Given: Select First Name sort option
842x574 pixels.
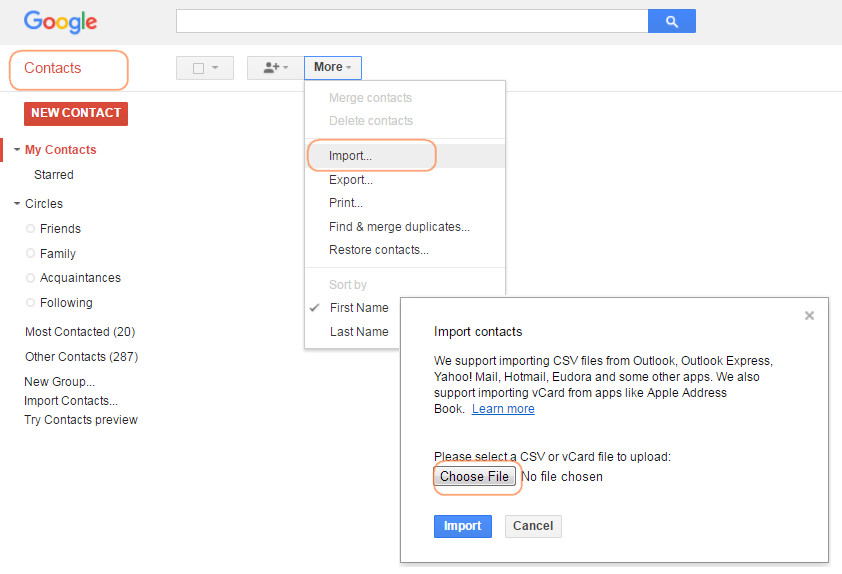Looking at the screenshot, I should point(359,308).
